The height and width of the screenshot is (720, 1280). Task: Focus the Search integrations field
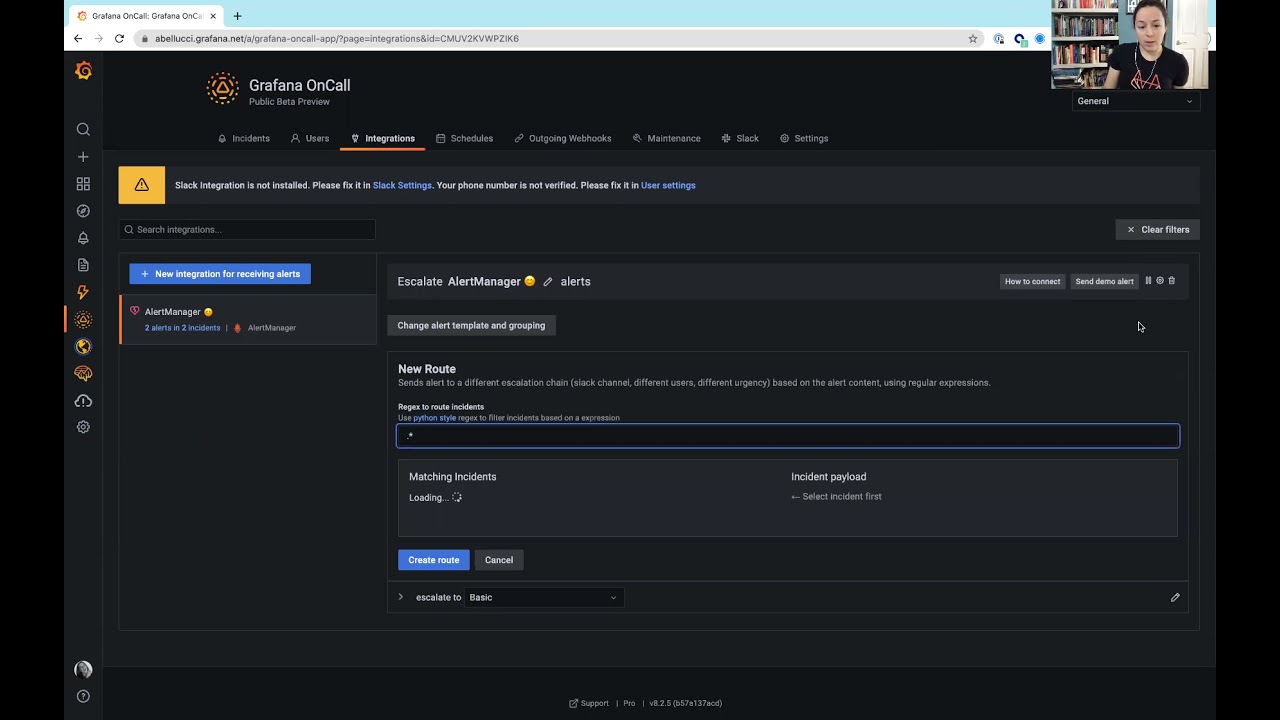click(x=247, y=230)
